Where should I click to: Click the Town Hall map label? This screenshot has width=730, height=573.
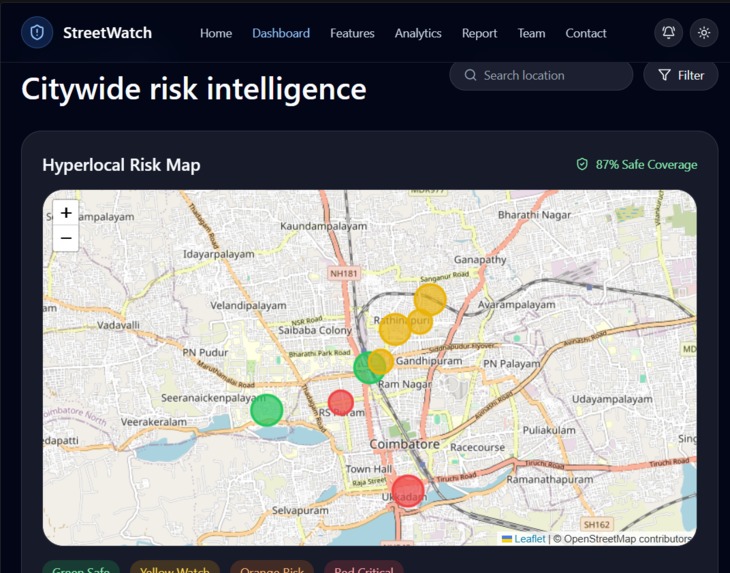pos(369,469)
